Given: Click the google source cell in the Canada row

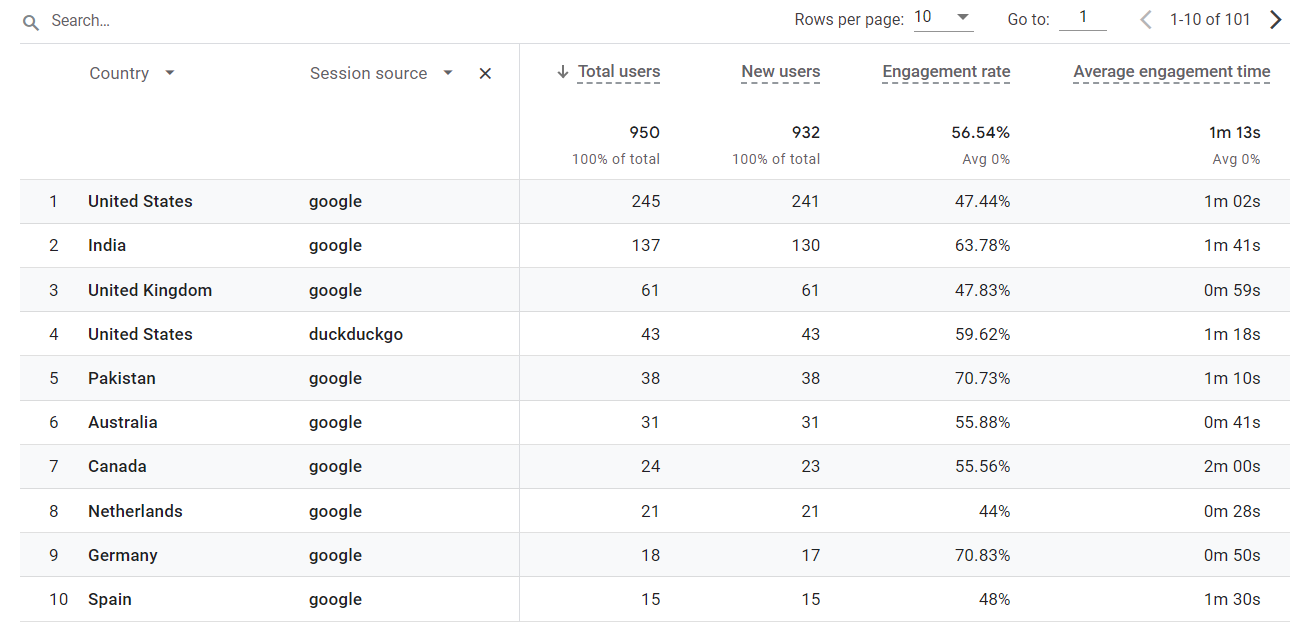Looking at the screenshot, I should click(x=335, y=466).
